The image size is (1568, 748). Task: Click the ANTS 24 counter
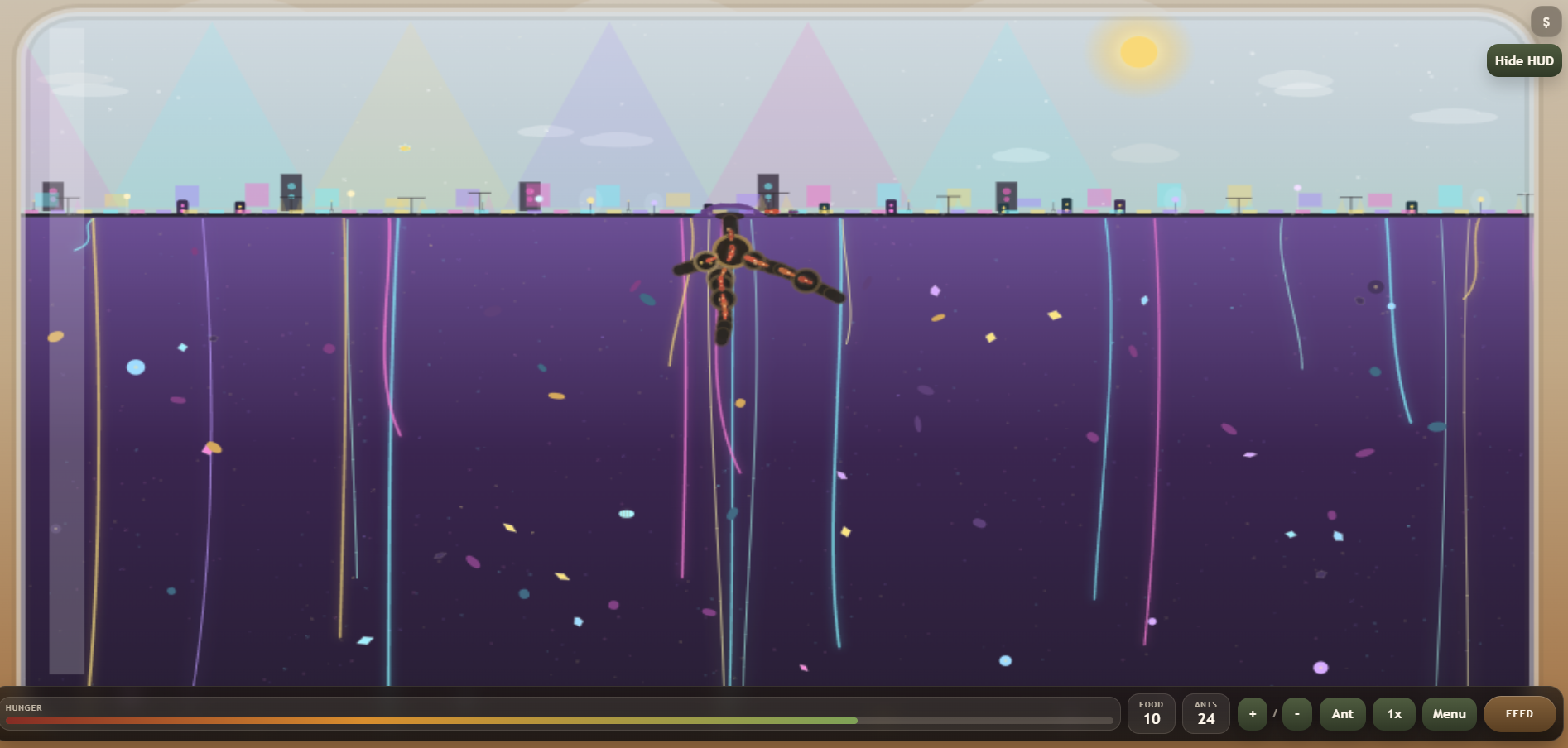(x=1206, y=713)
